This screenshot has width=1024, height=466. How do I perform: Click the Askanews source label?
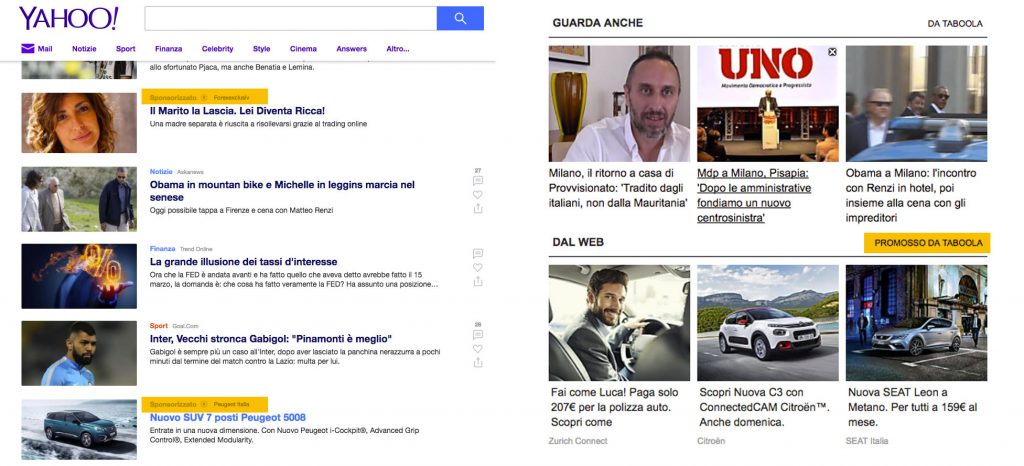pos(190,172)
